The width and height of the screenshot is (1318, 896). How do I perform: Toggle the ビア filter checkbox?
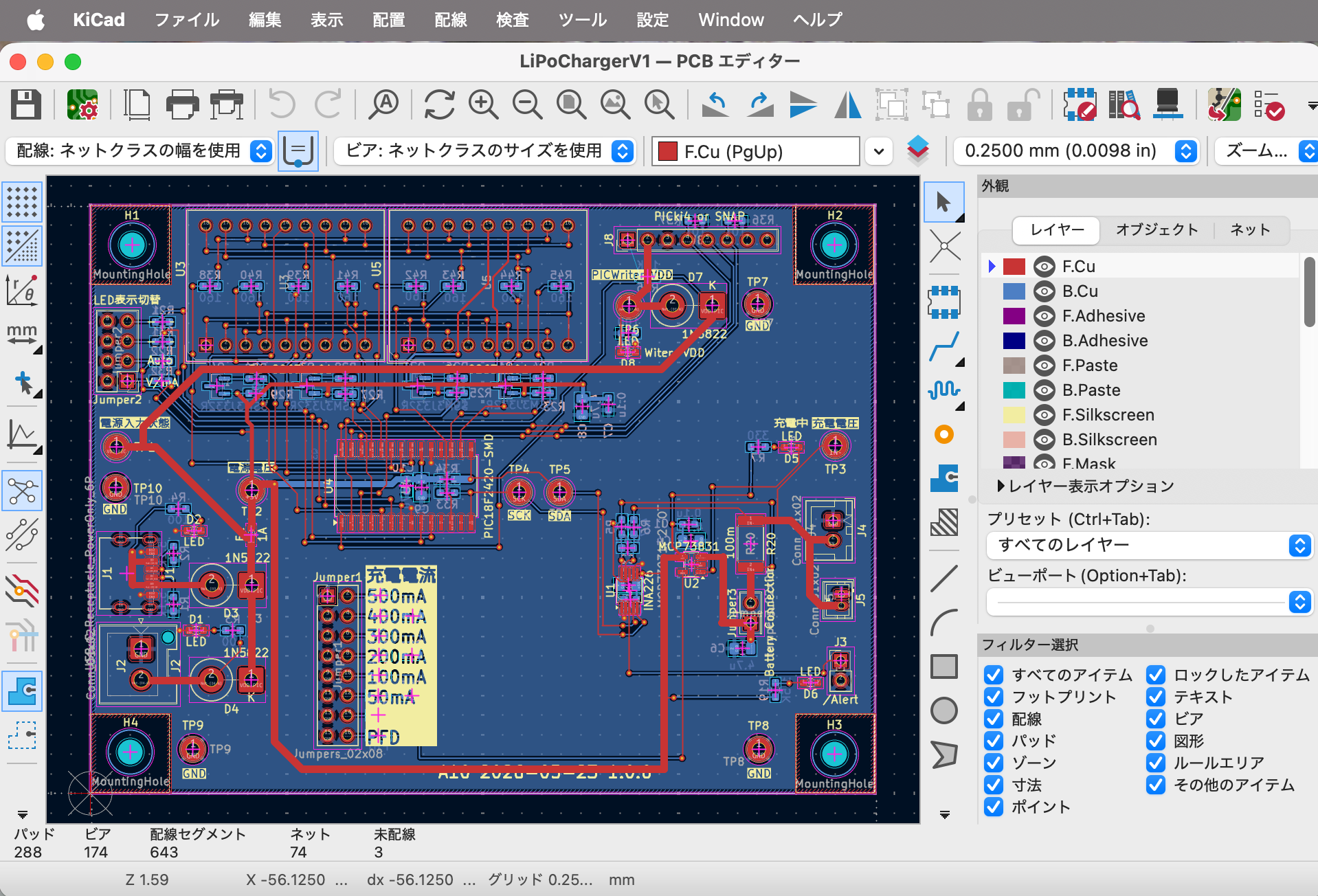click(1156, 719)
